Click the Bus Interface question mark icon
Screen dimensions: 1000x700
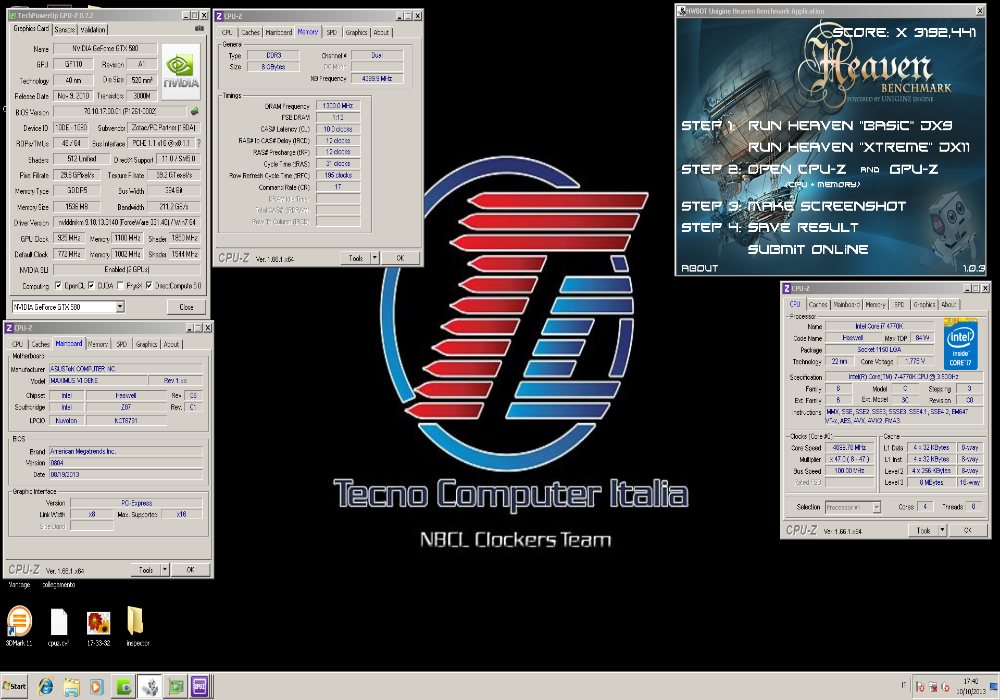click(199, 143)
